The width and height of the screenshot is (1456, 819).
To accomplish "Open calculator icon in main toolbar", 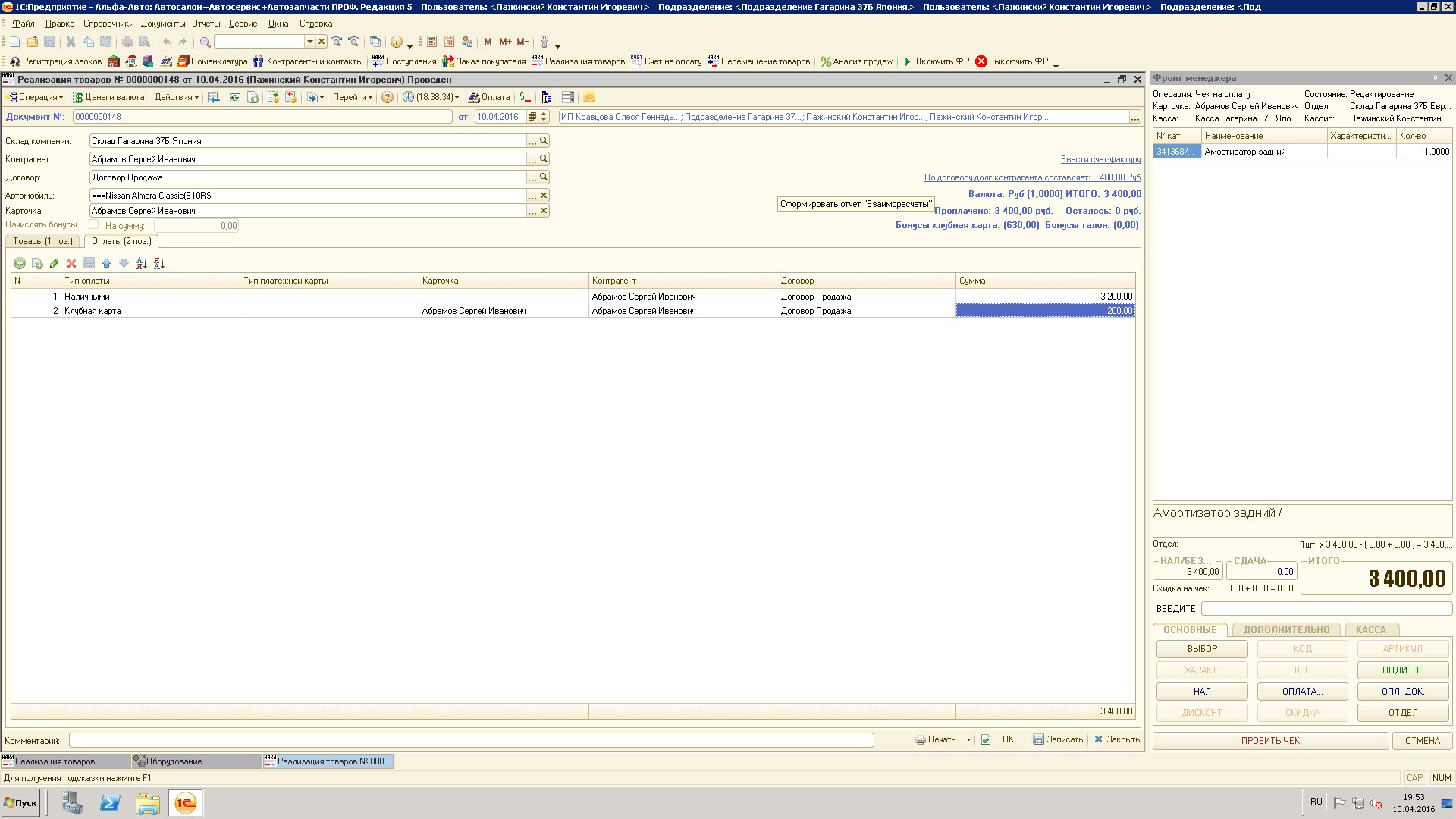I will tap(431, 42).
